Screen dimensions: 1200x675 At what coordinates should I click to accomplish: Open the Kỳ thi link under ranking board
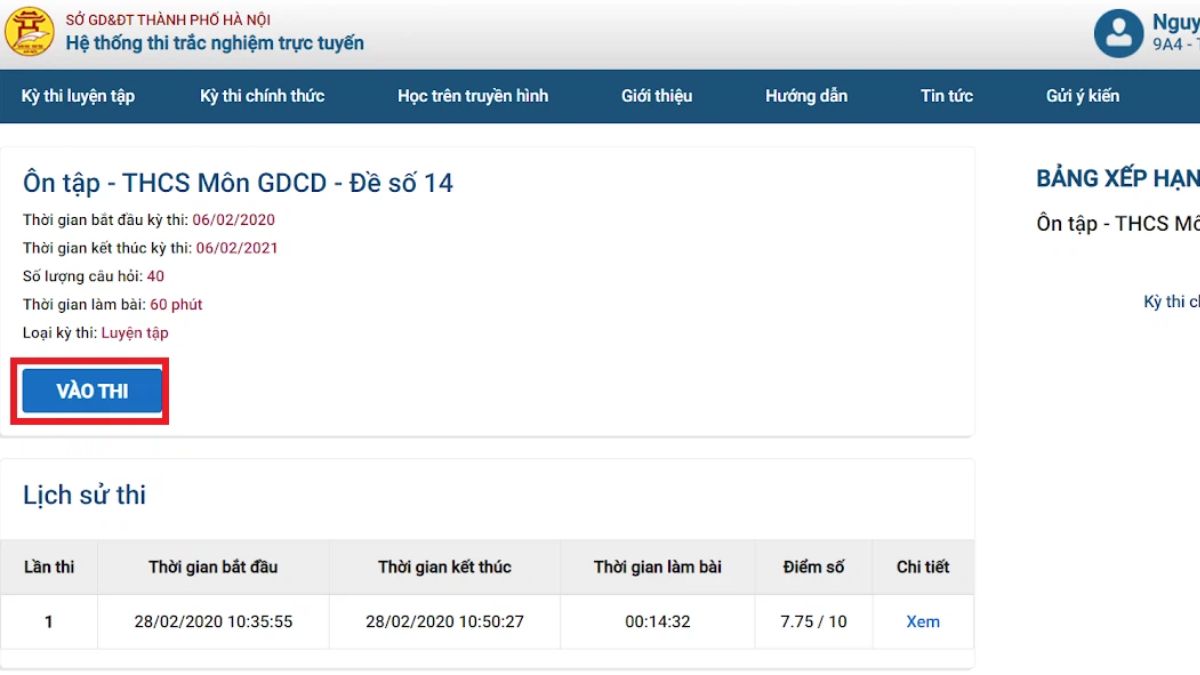click(1171, 301)
